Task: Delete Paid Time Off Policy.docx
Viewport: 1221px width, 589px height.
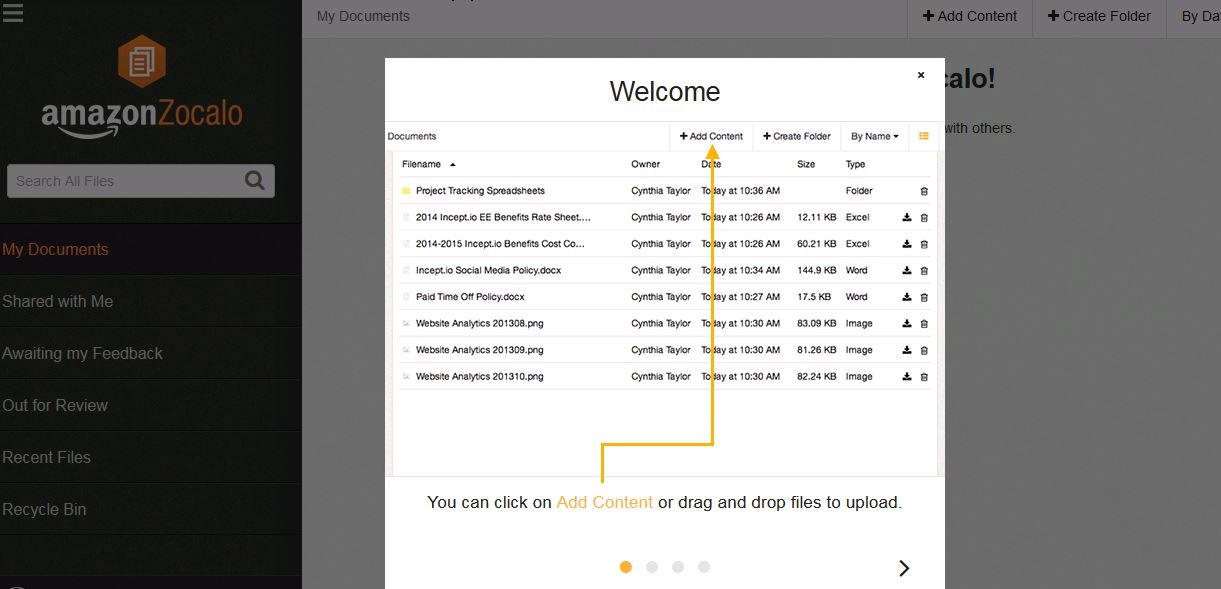Action: [x=924, y=297]
